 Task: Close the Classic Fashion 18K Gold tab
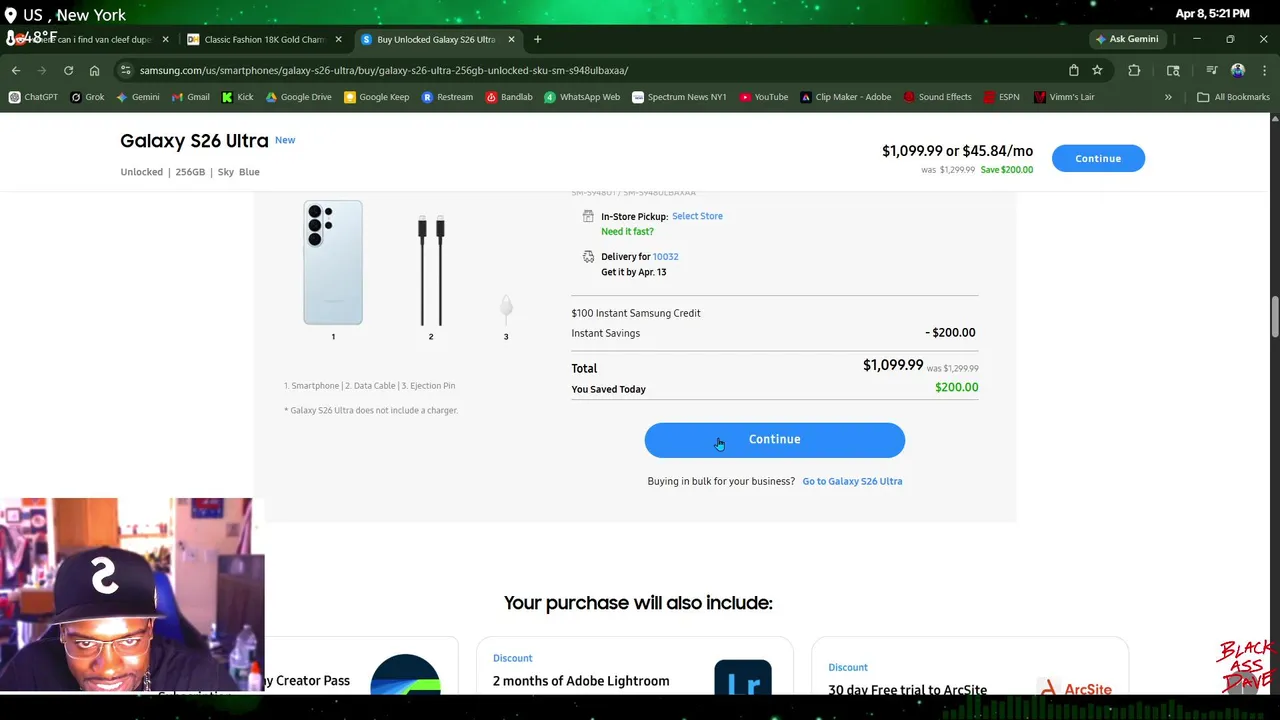pyautogui.click(x=338, y=39)
